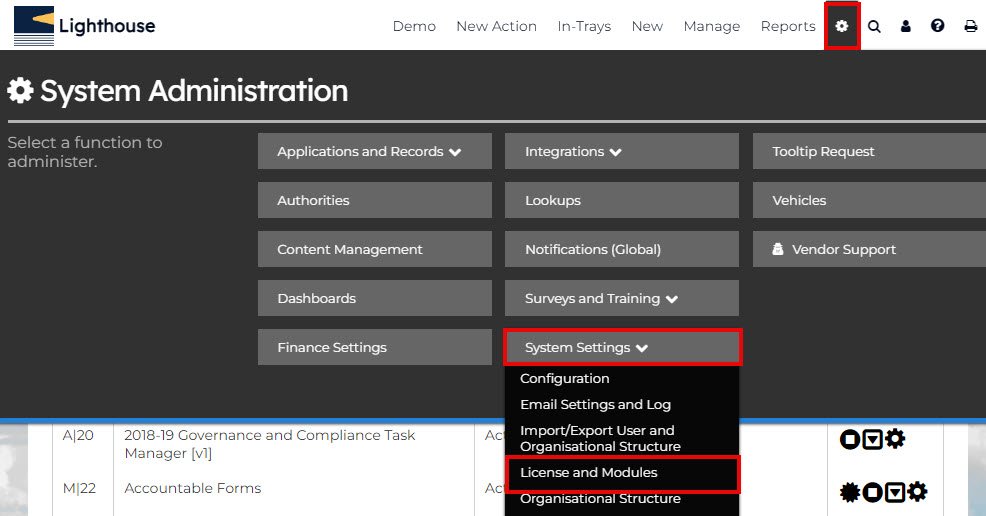This screenshot has width=986, height=516.
Task: Choose Email Settings and Log
Action: [595, 405]
